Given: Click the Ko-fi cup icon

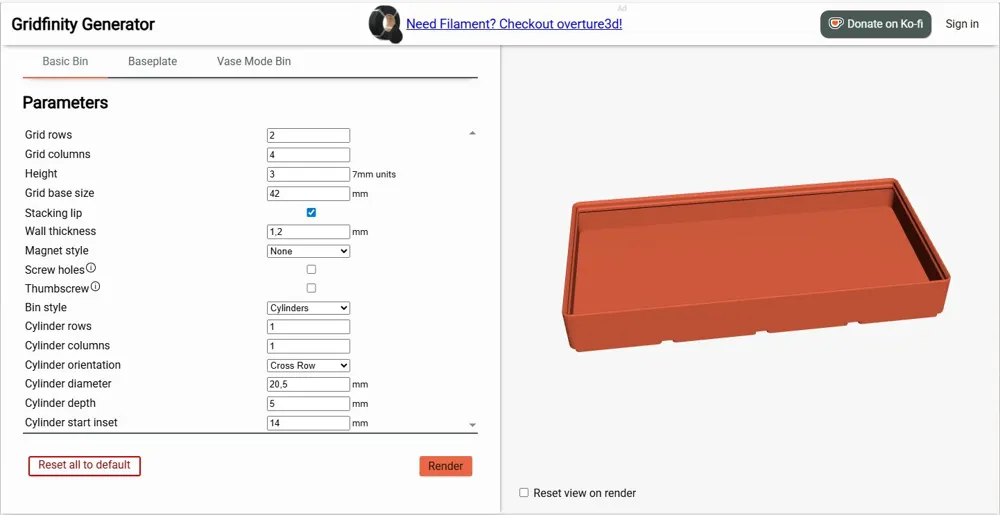Looking at the screenshot, I should click(835, 24).
